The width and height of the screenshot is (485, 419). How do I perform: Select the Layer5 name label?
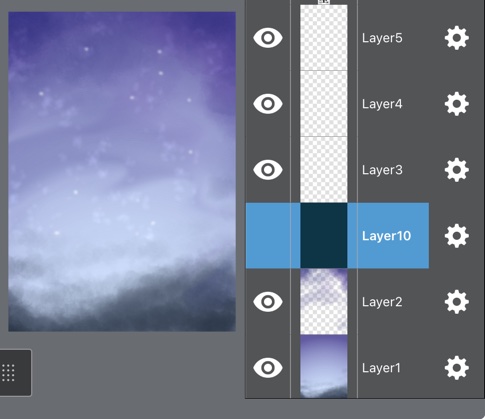point(382,38)
